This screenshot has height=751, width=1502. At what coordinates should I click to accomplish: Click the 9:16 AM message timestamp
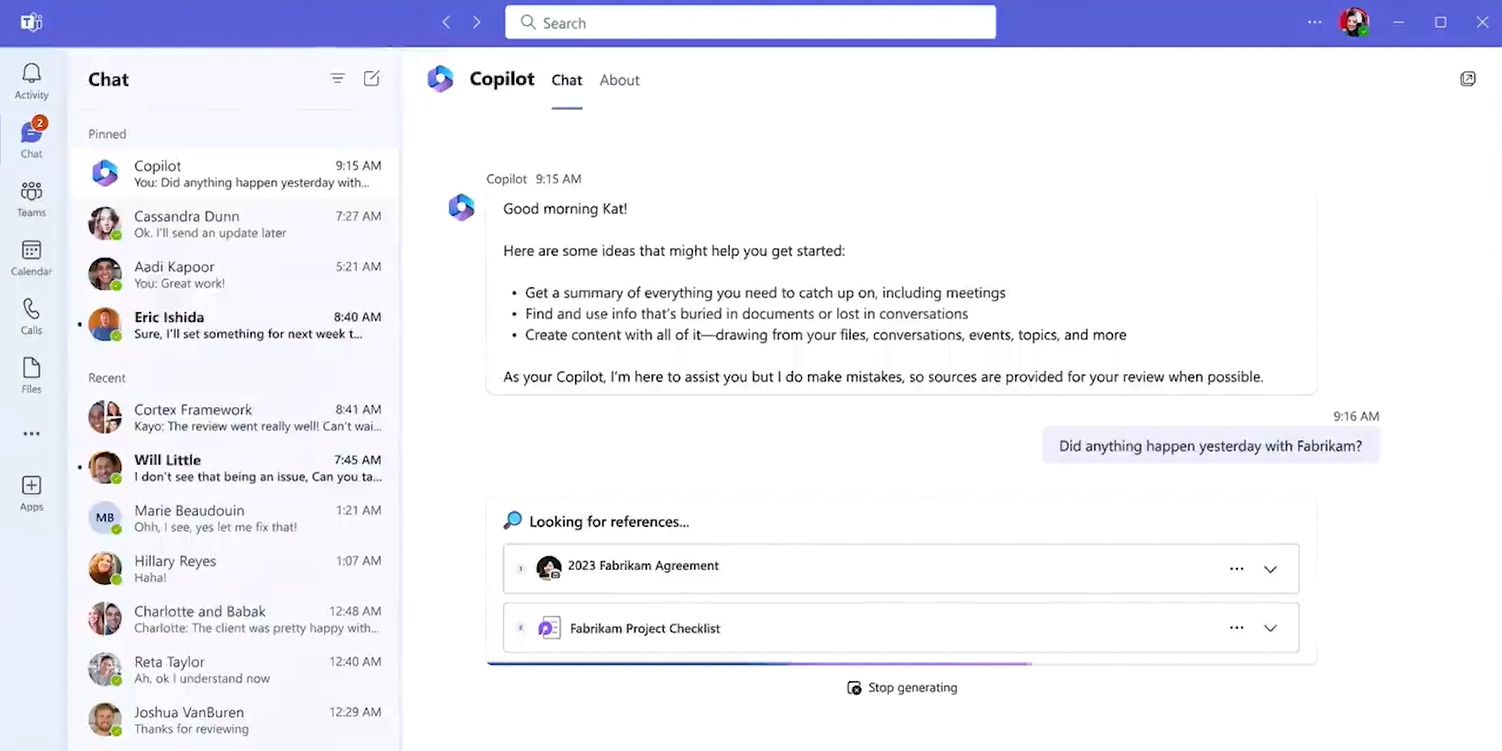[1356, 416]
